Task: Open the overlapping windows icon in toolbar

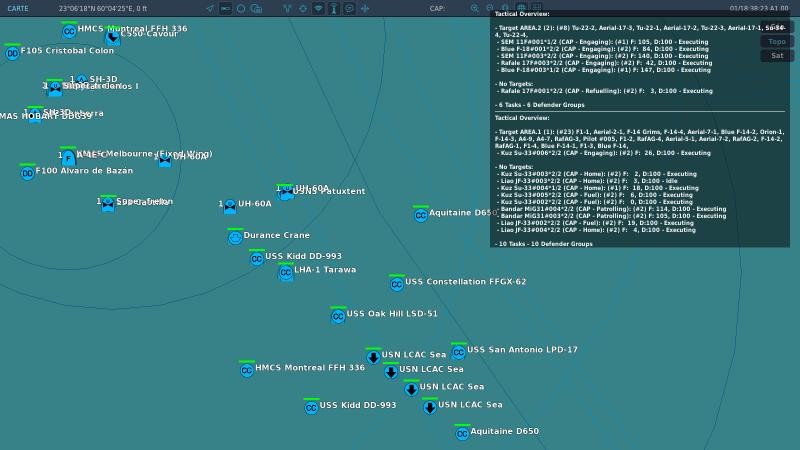Action: (257, 8)
